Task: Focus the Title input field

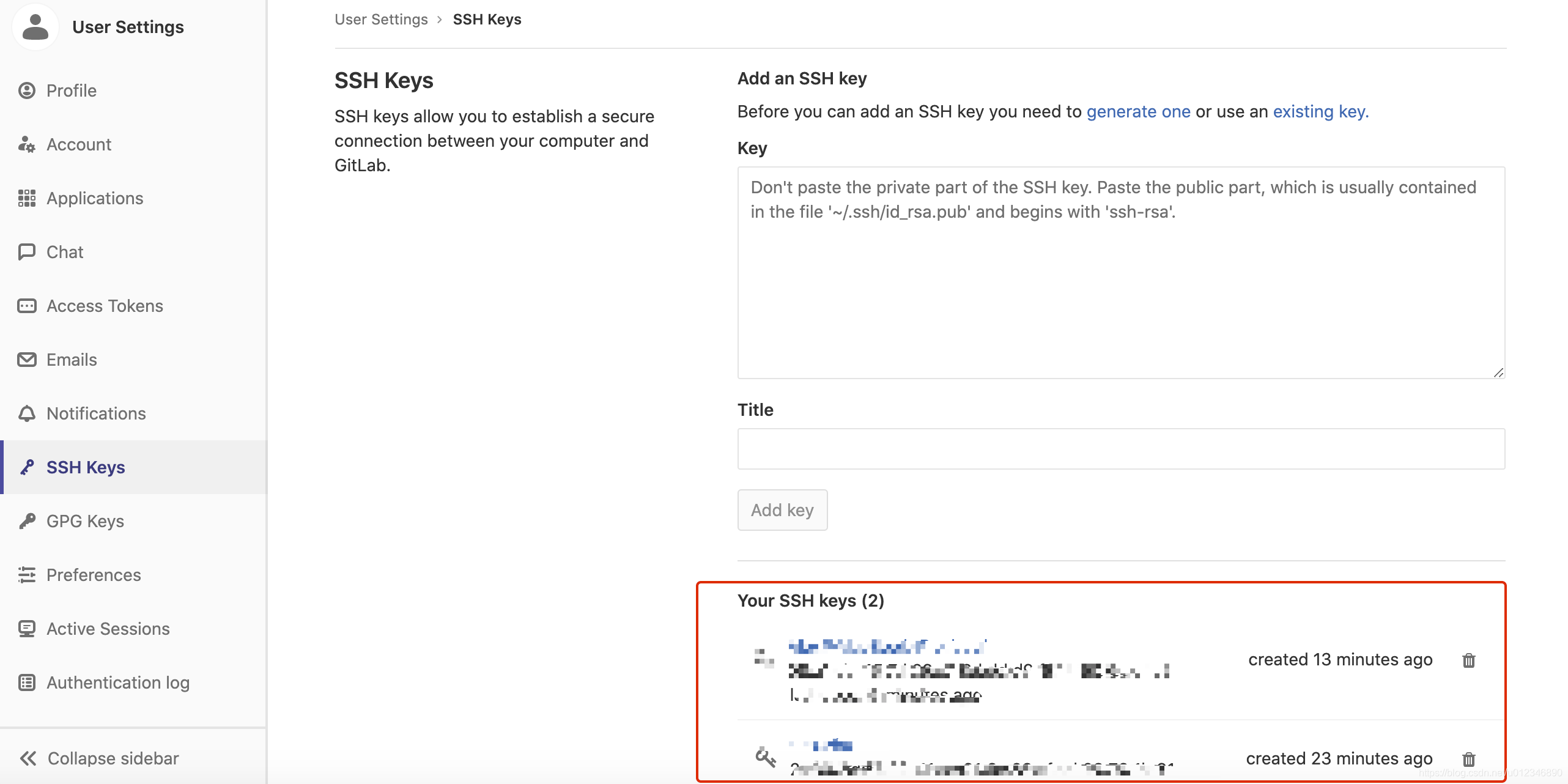Action: coord(1121,449)
